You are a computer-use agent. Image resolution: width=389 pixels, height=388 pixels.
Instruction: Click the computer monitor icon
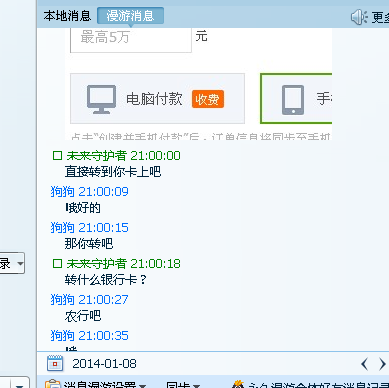pyautogui.click(x=101, y=99)
